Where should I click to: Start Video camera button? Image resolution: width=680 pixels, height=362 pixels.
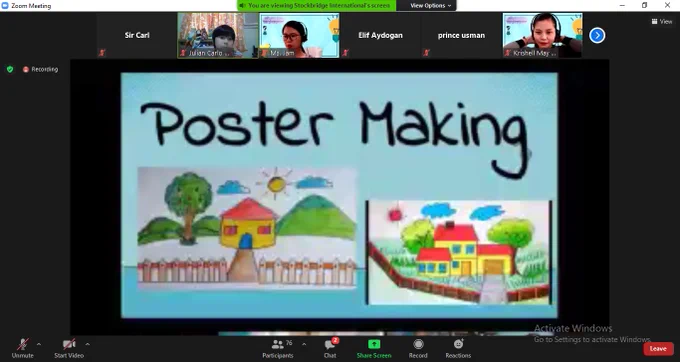[69, 348]
